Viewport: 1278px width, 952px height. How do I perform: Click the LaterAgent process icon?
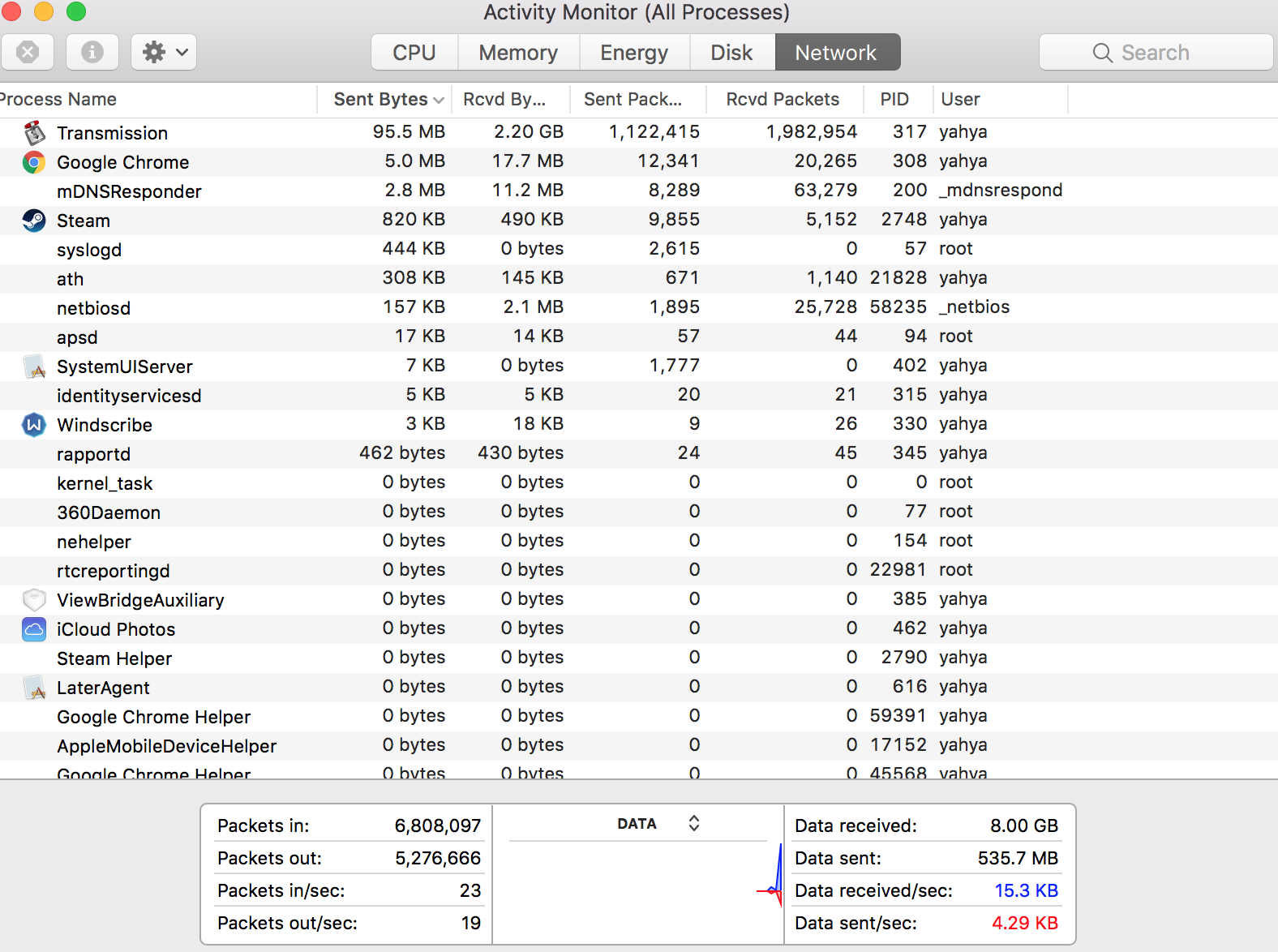pyautogui.click(x=34, y=688)
